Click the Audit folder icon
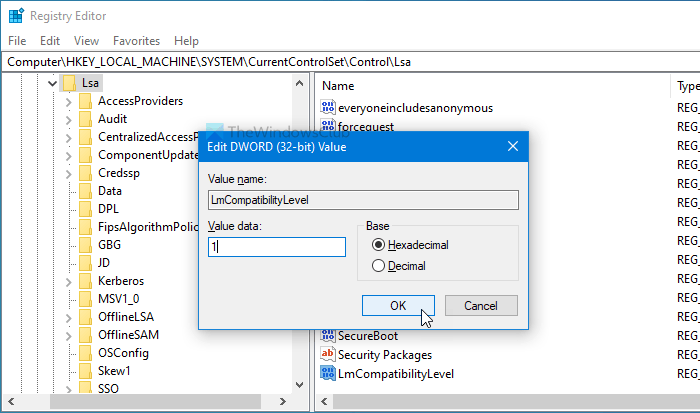 coord(85,119)
